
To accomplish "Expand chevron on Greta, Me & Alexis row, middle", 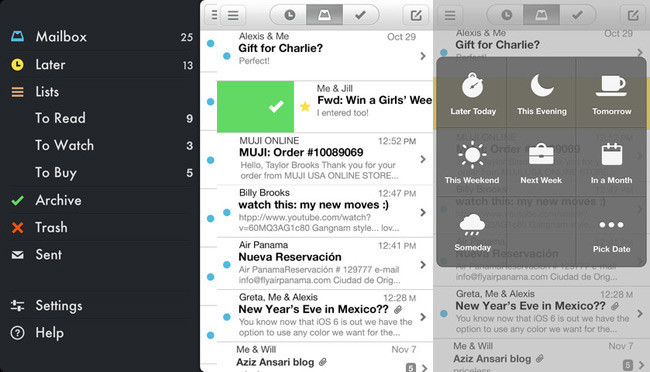I will 423,317.
